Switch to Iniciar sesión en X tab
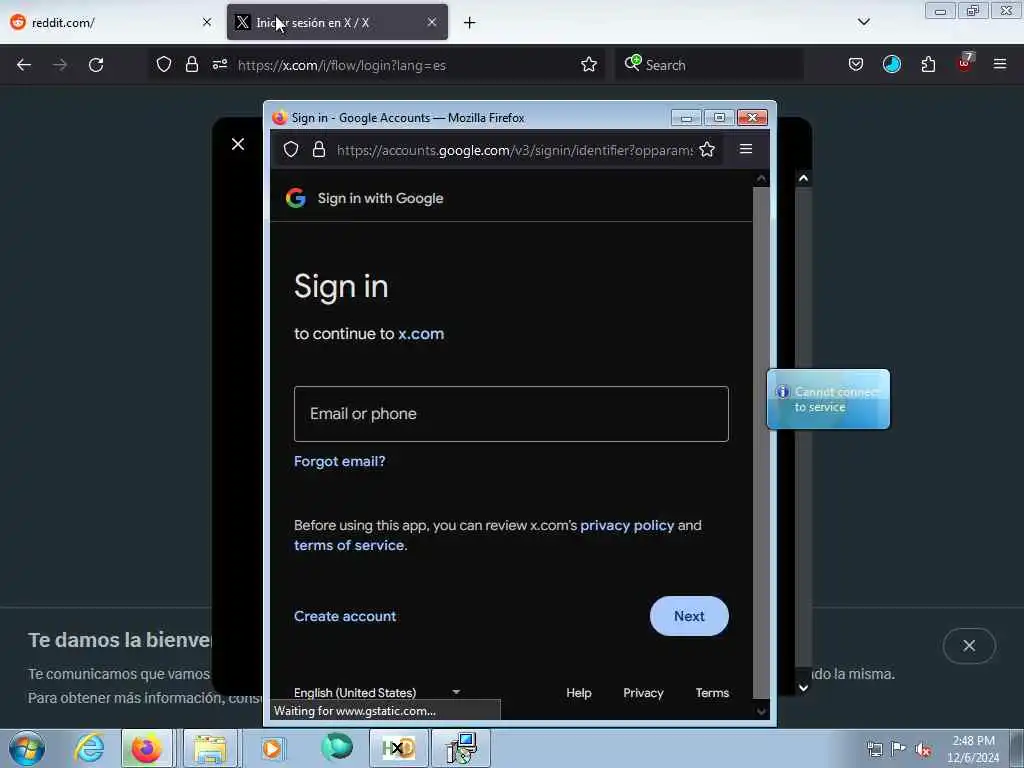The image size is (1024, 768). click(337, 22)
